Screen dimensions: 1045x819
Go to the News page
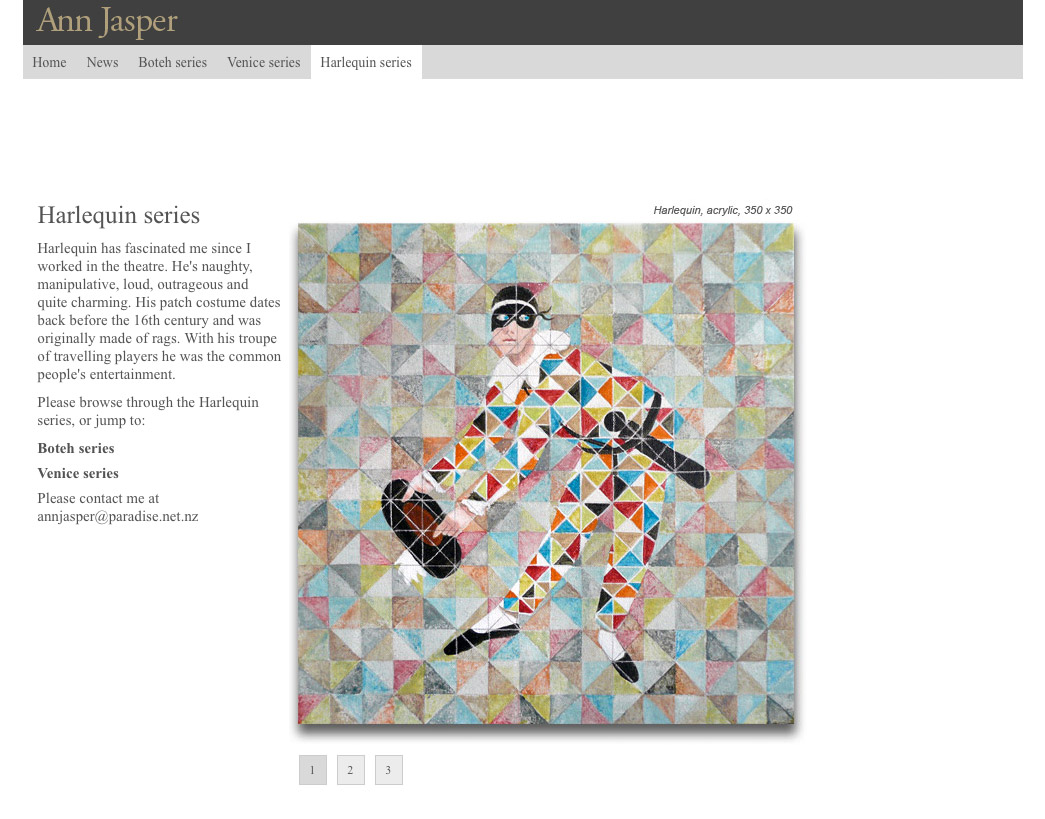click(x=102, y=62)
